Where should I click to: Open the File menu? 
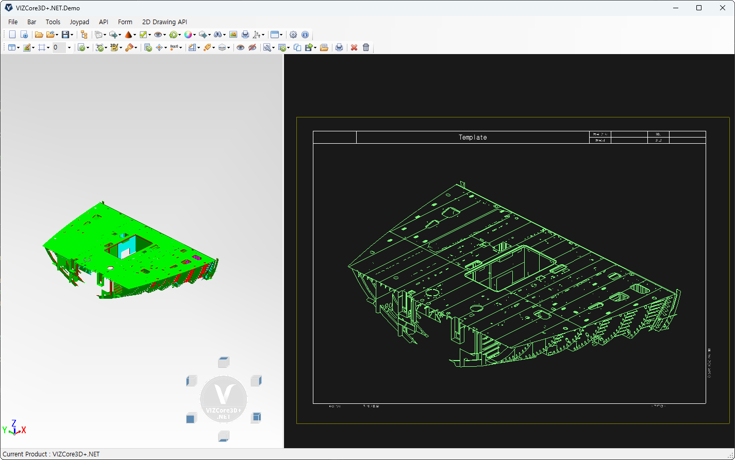pos(13,22)
